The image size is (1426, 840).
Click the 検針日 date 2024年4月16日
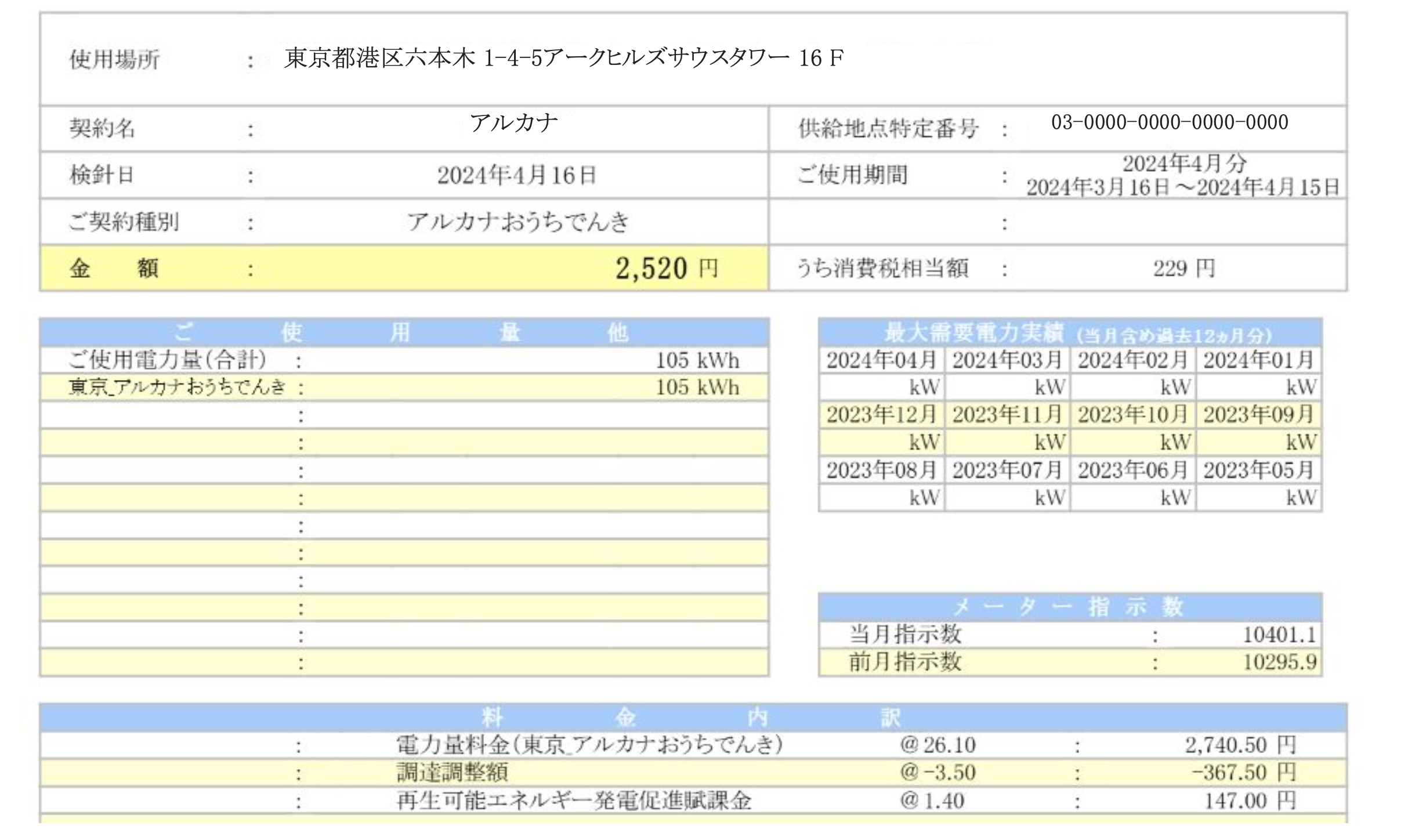pyautogui.click(x=516, y=175)
